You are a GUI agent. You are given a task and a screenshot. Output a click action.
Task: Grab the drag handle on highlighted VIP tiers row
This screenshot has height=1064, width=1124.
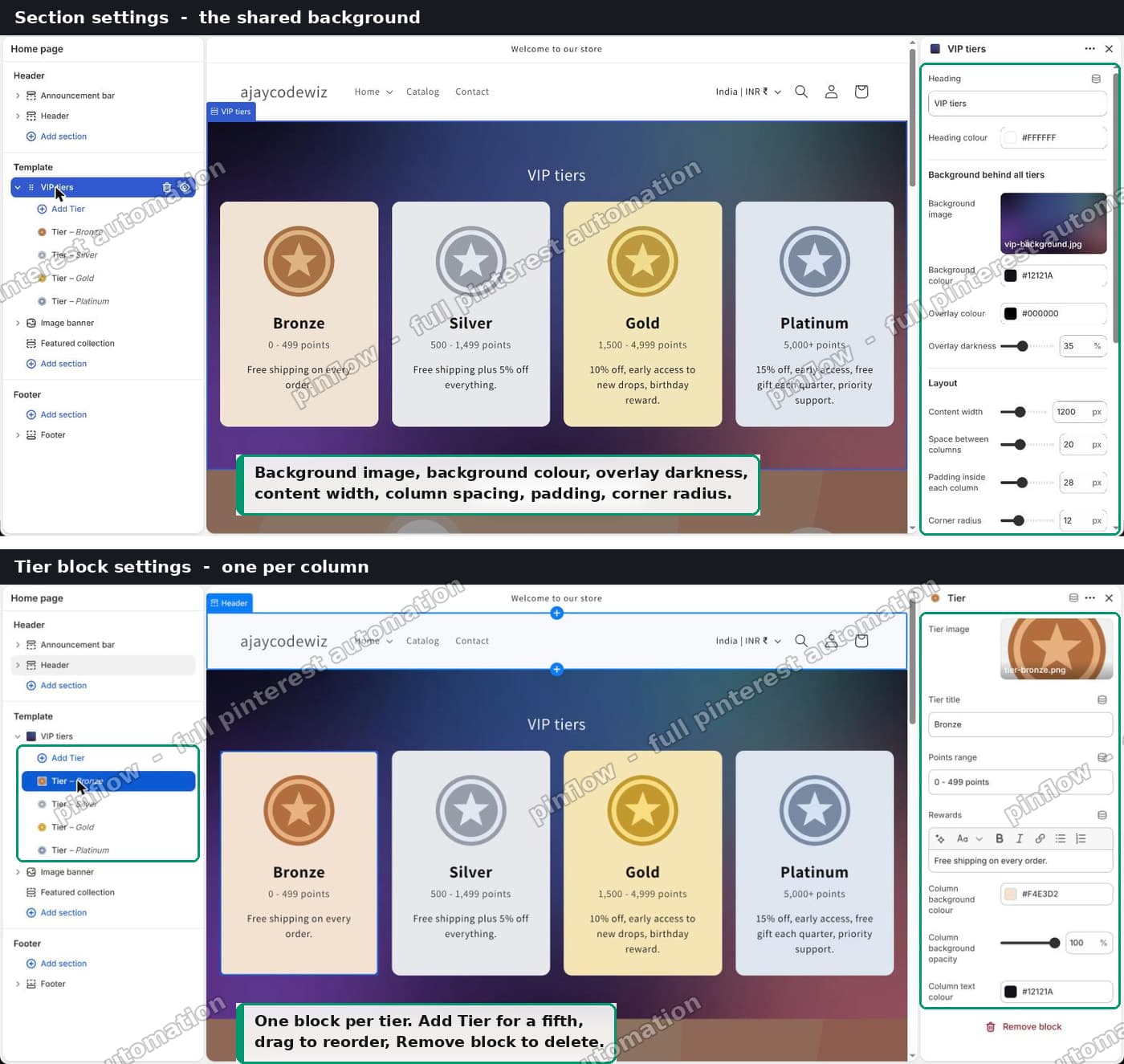[31, 187]
